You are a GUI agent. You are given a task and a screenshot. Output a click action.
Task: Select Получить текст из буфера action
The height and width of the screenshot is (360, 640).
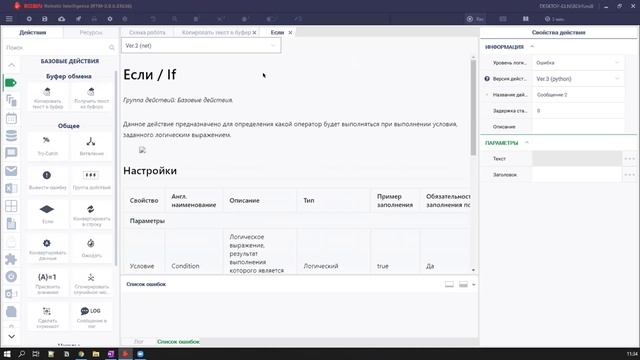pos(91,98)
